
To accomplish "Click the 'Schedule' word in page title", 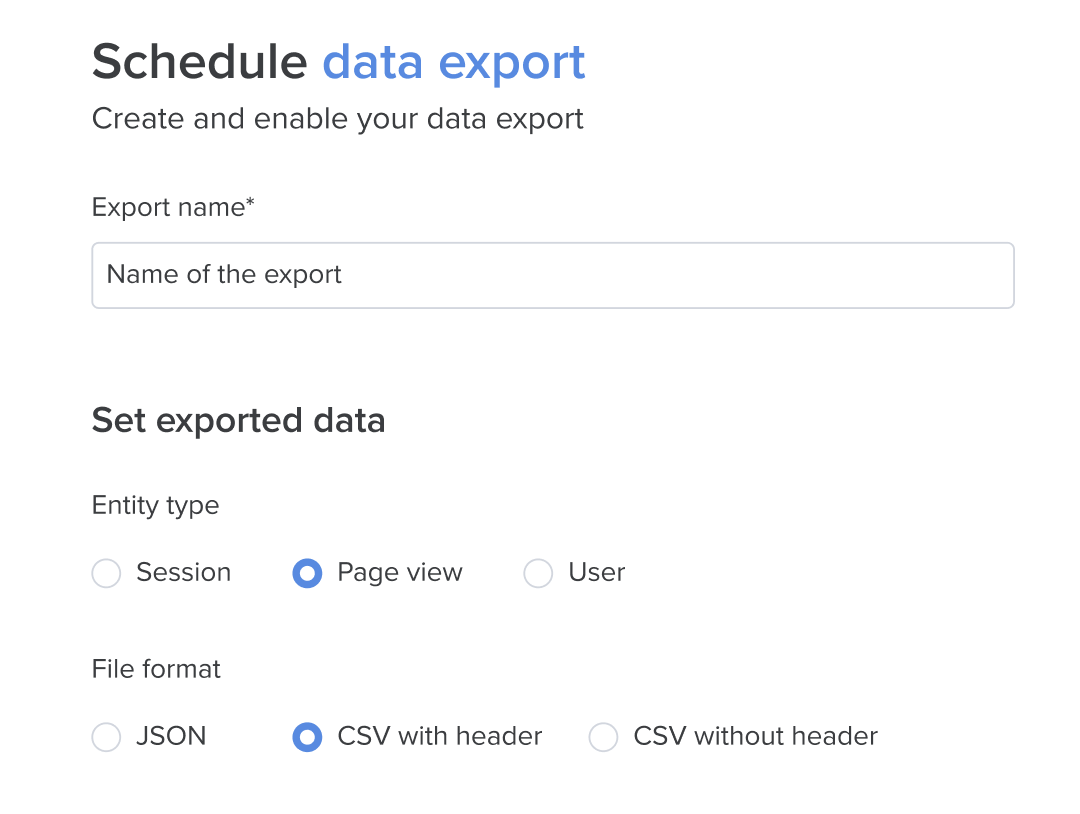I will [200, 62].
